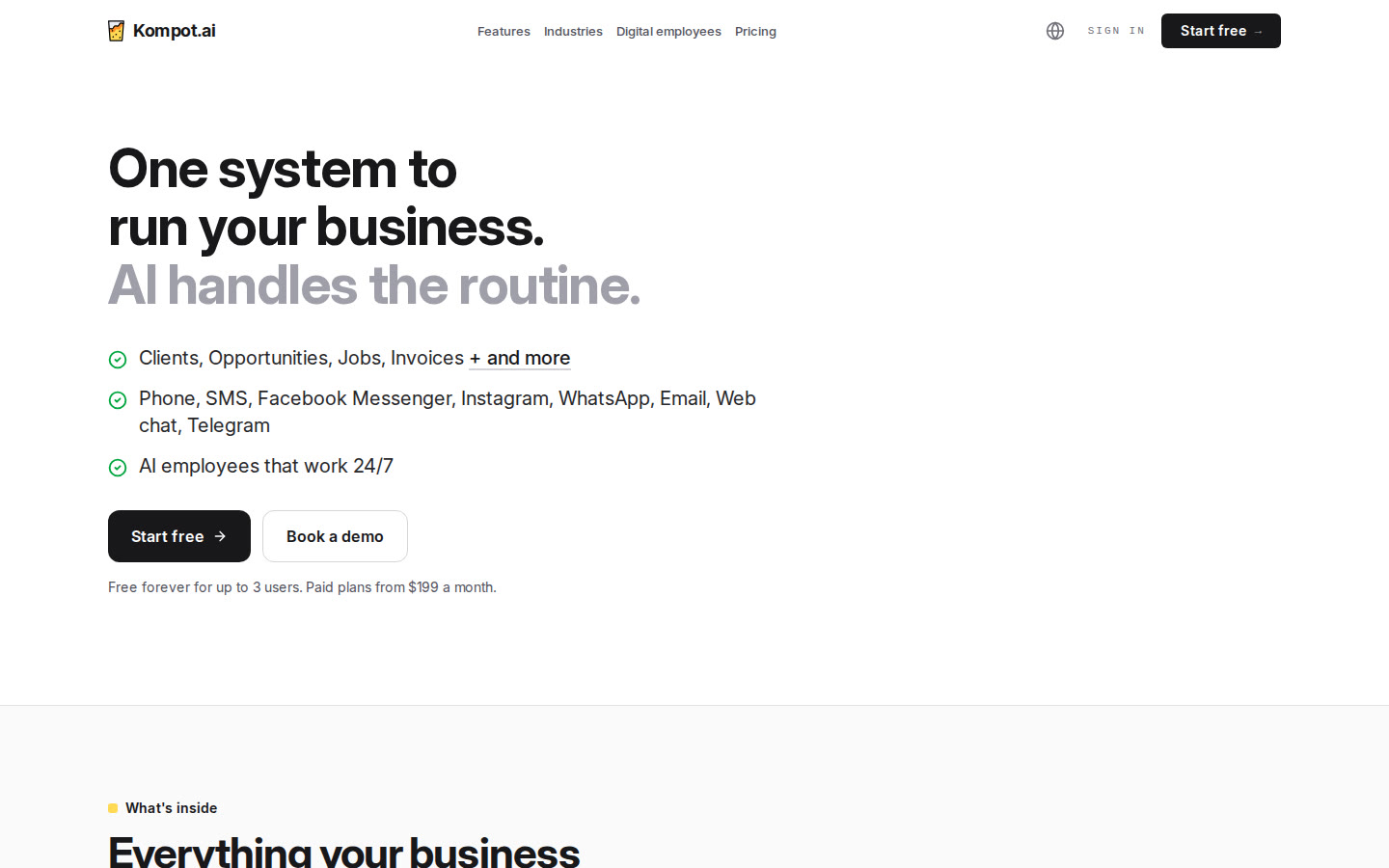Open the language globe selector
Screen dimensions: 1389x868
[1055, 31]
